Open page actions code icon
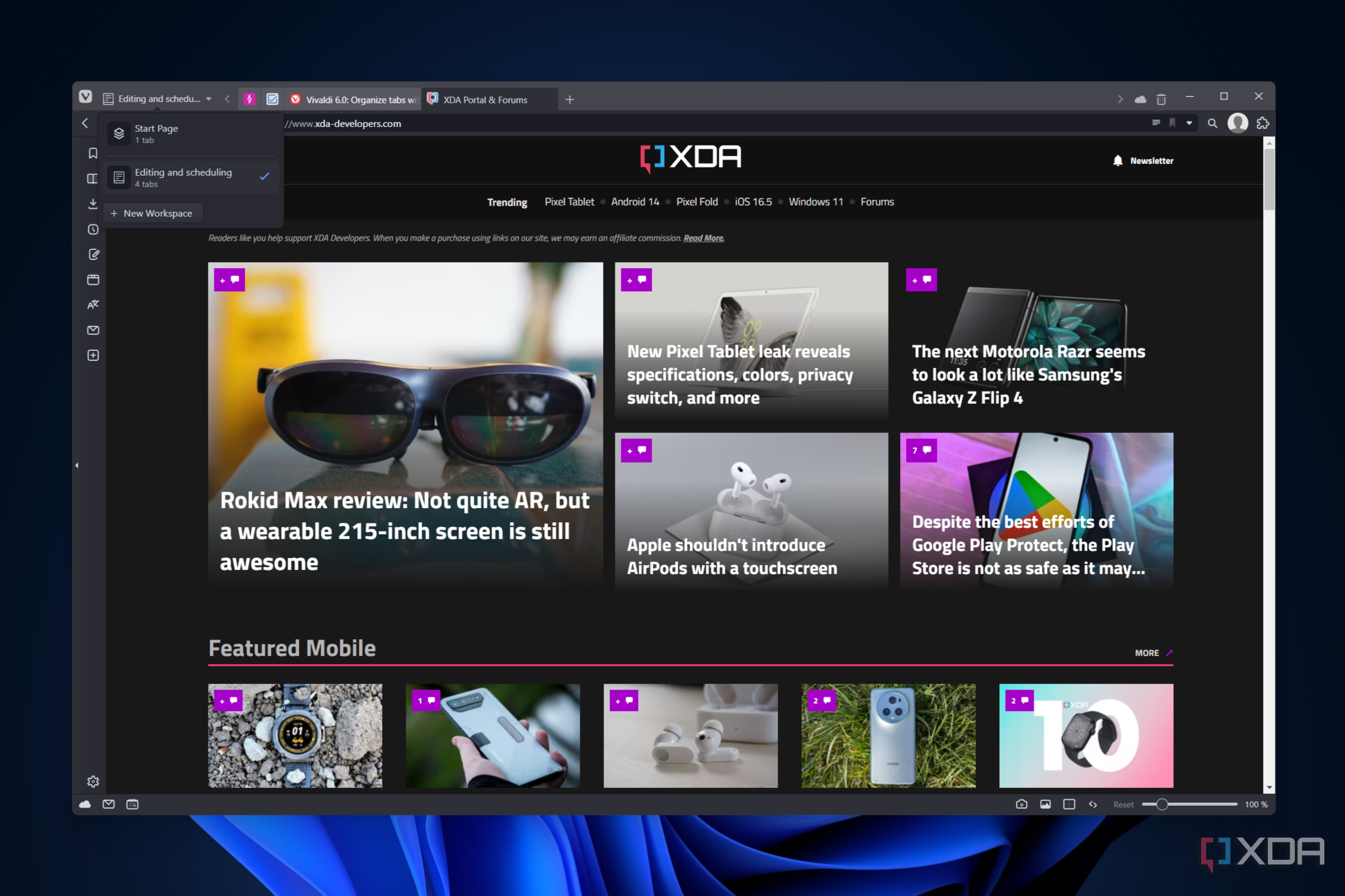The width and height of the screenshot is (1345, 896). click(1093, 804)
